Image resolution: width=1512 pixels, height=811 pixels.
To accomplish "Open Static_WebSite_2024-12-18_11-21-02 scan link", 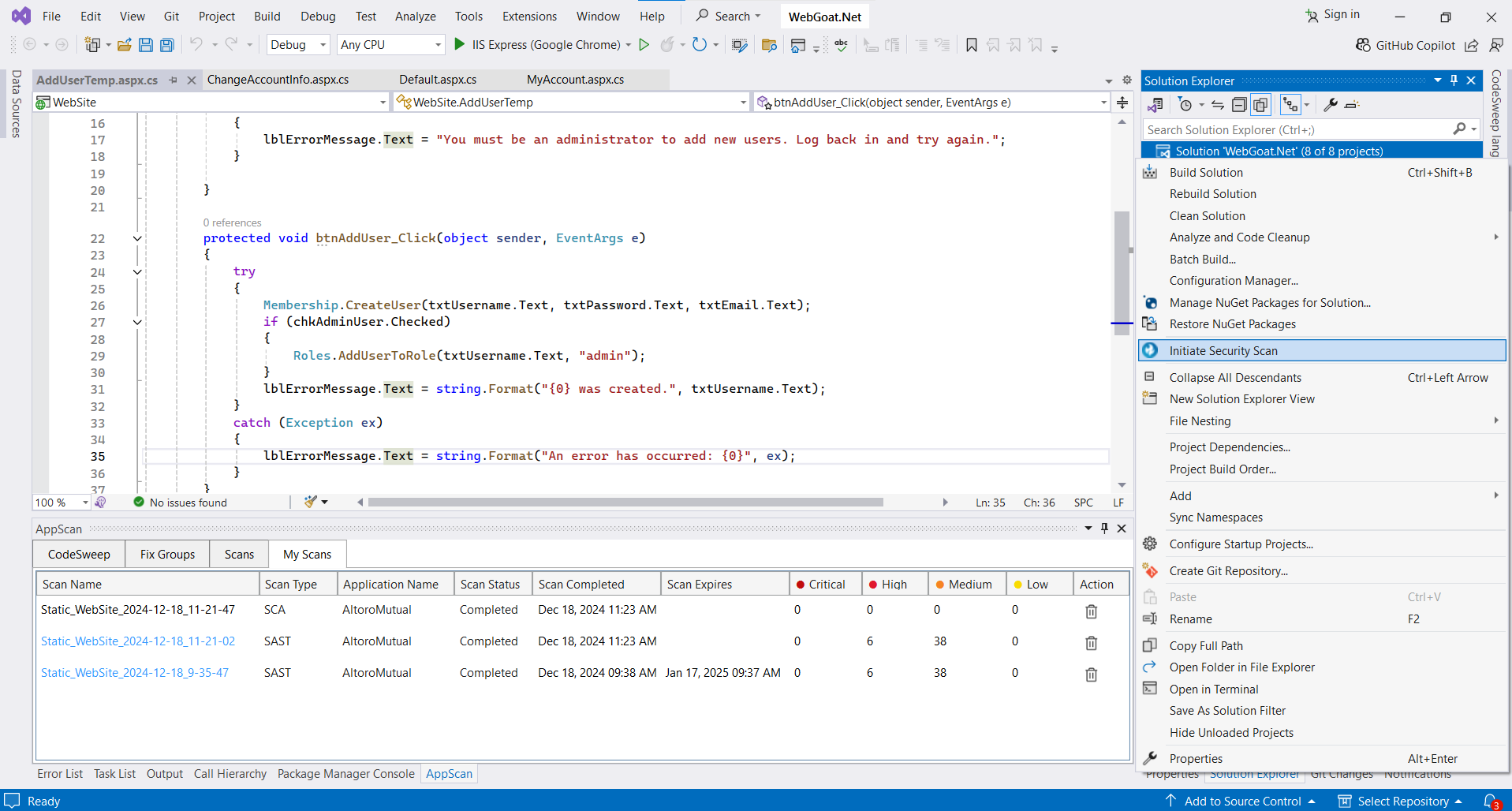I will click(x=138, y=641).
